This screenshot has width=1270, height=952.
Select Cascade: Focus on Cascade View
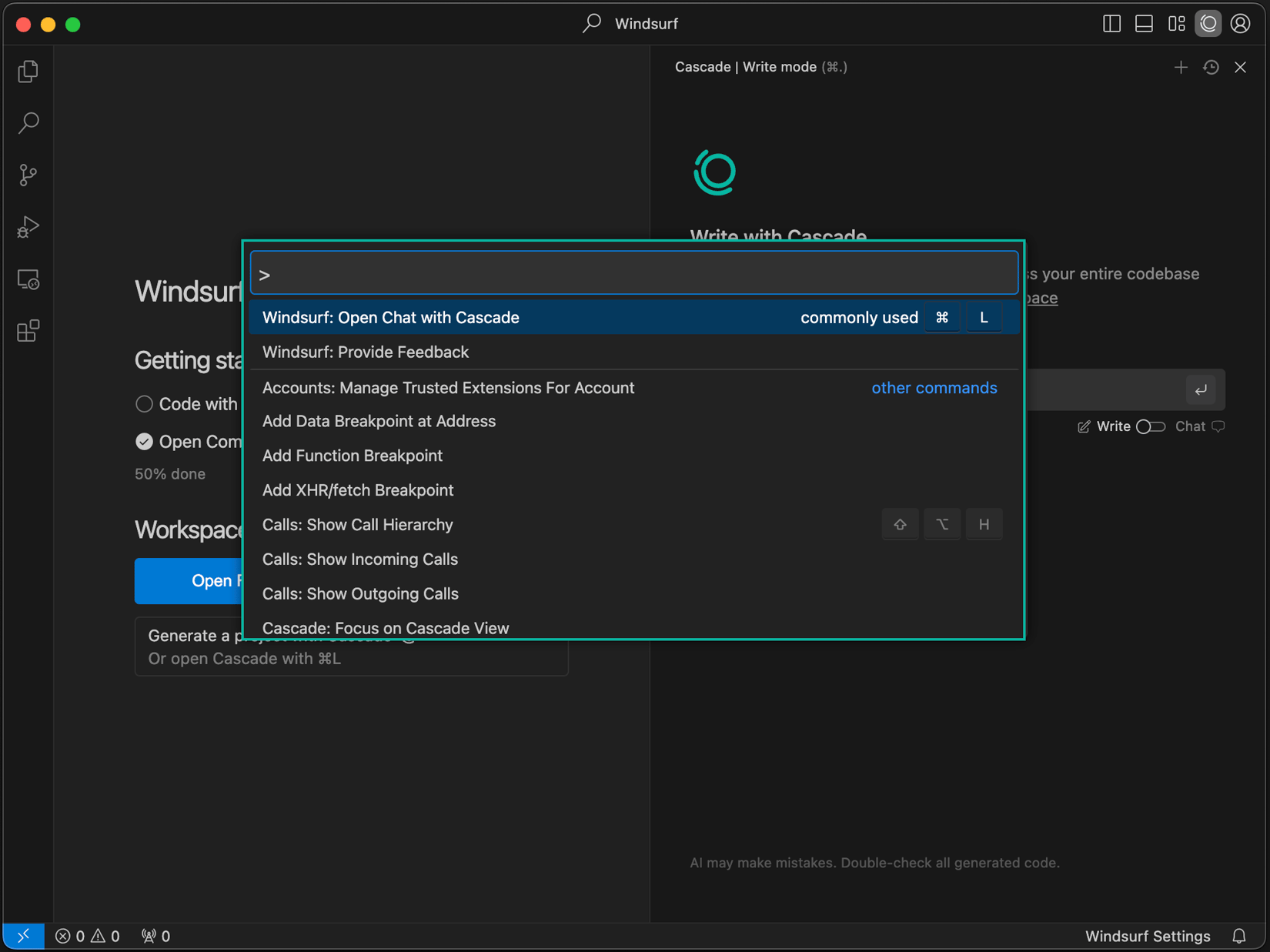click(634, 626)
